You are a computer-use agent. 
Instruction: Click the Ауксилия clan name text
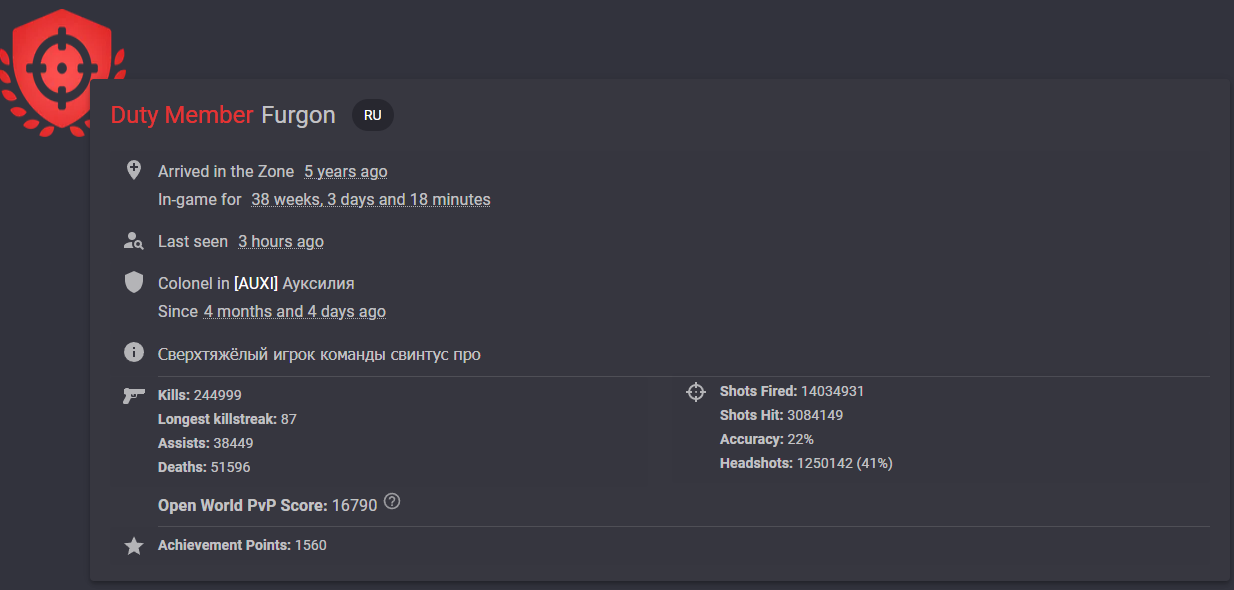point(319,283)
